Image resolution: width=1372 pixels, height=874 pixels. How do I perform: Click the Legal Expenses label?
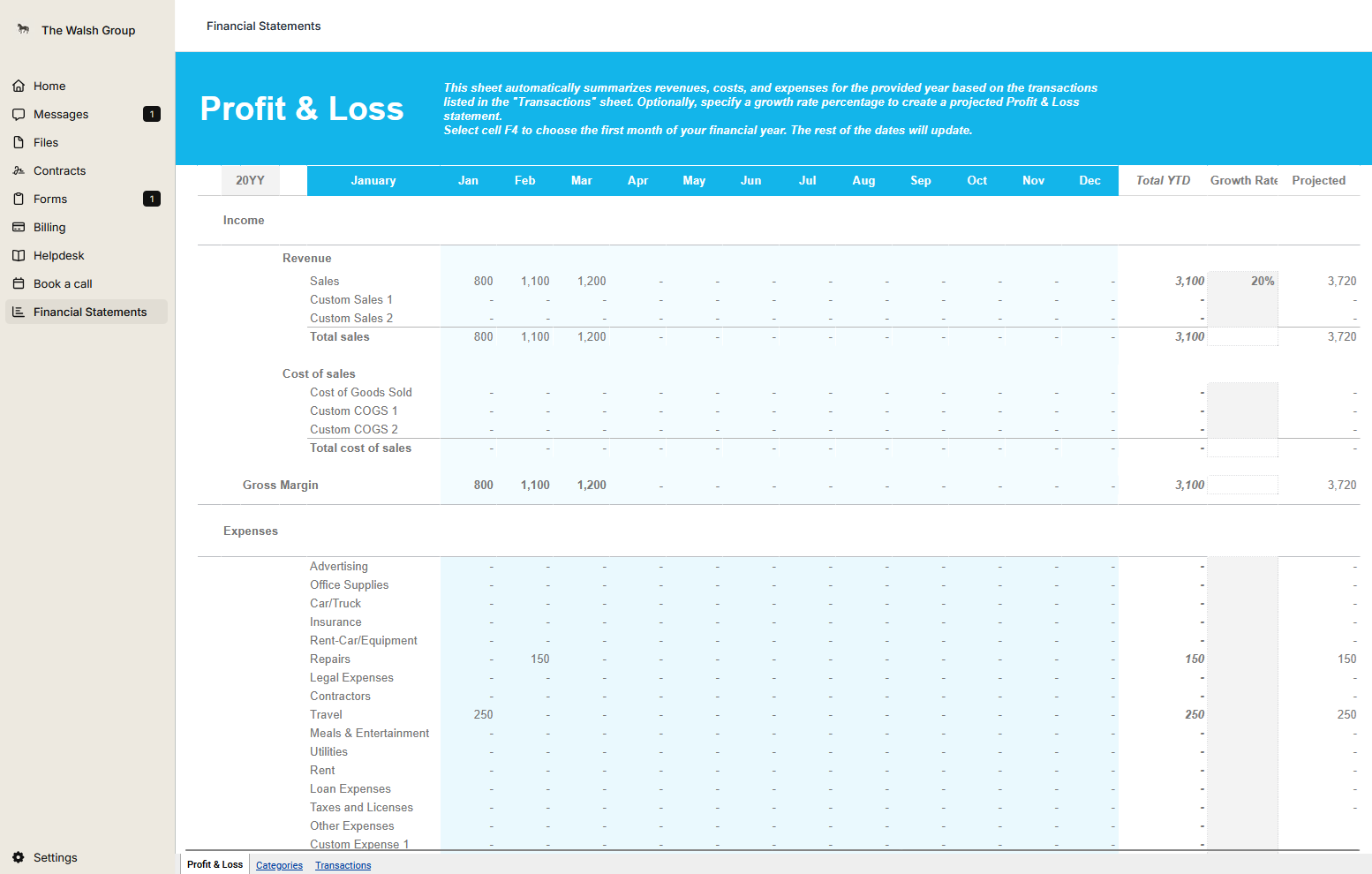coord(352,677)
